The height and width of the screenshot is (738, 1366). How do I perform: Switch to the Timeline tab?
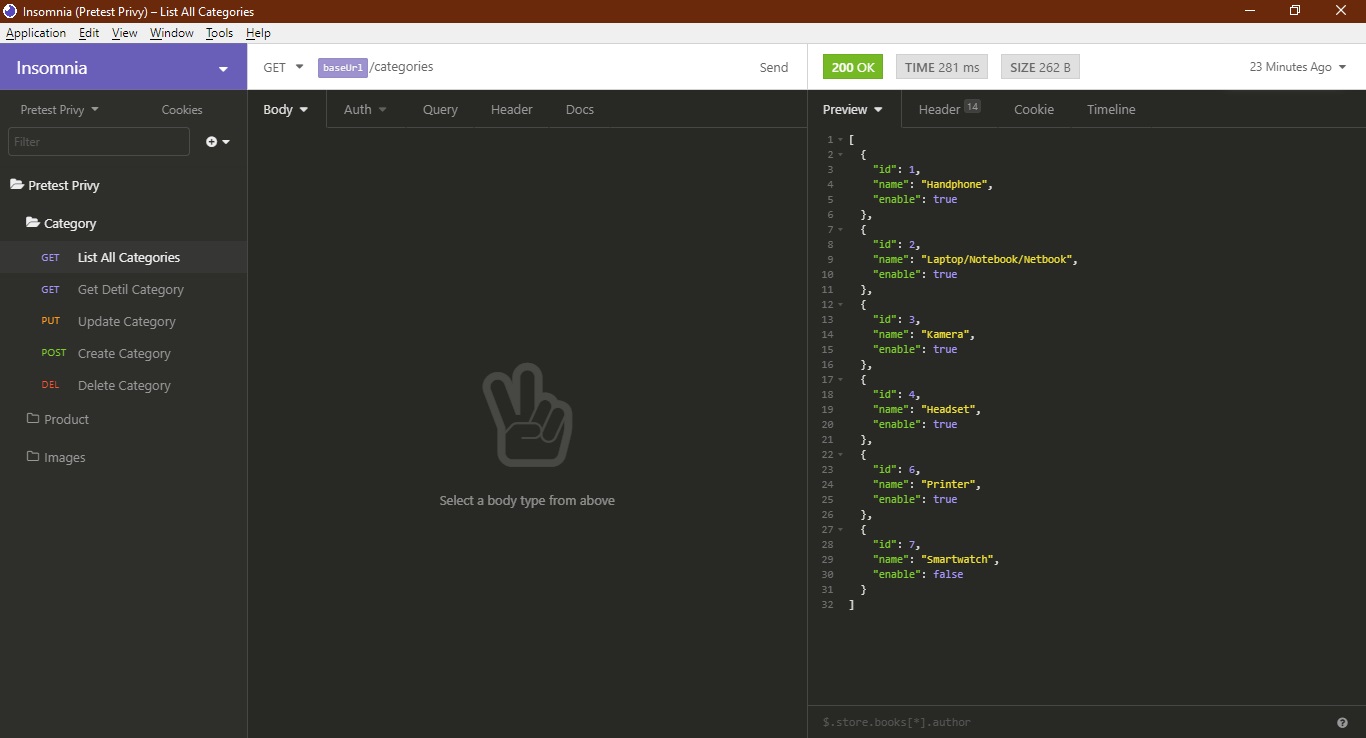coord(1111,110)
